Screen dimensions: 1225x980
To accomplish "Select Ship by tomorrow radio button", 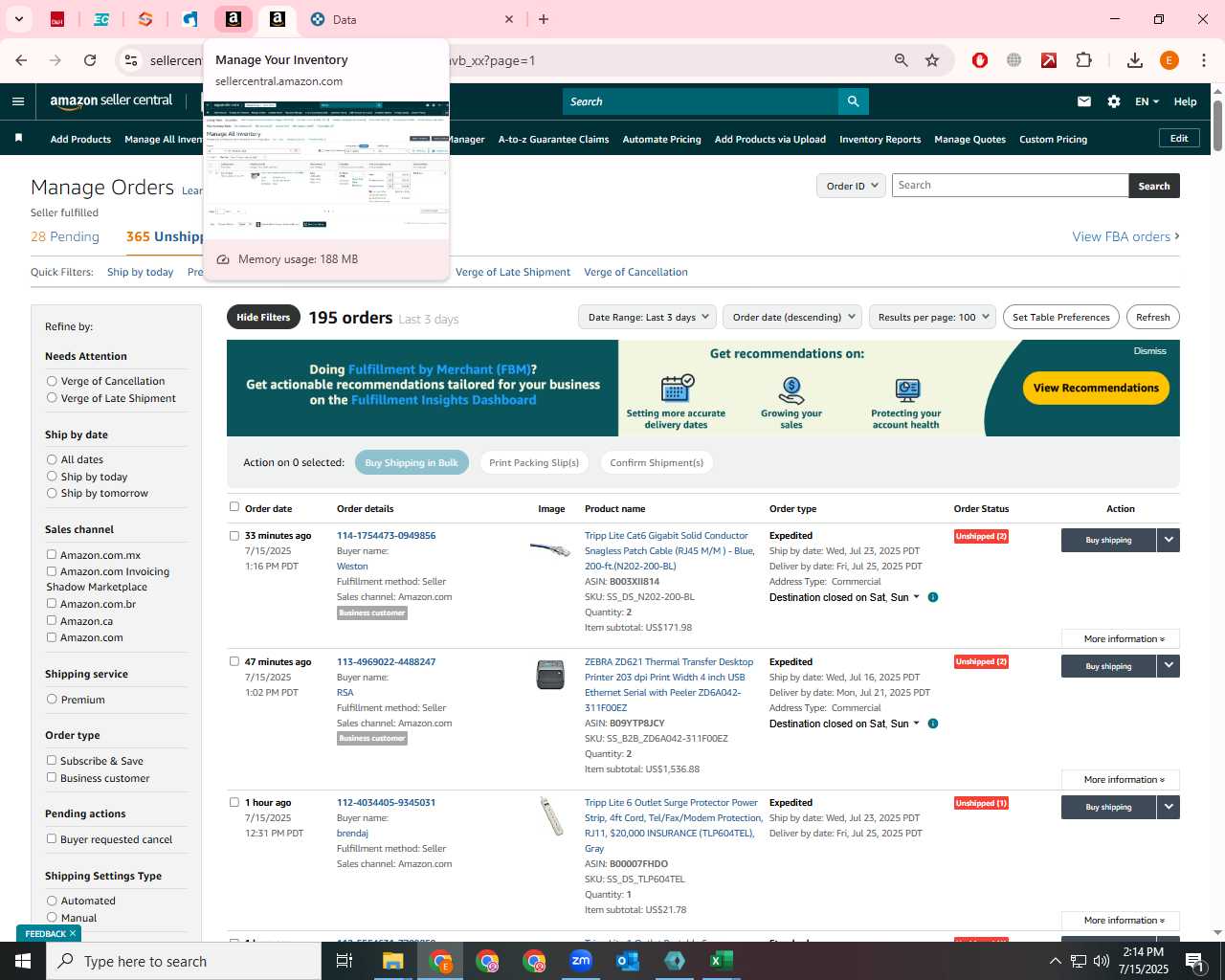I will coord(52,493).
